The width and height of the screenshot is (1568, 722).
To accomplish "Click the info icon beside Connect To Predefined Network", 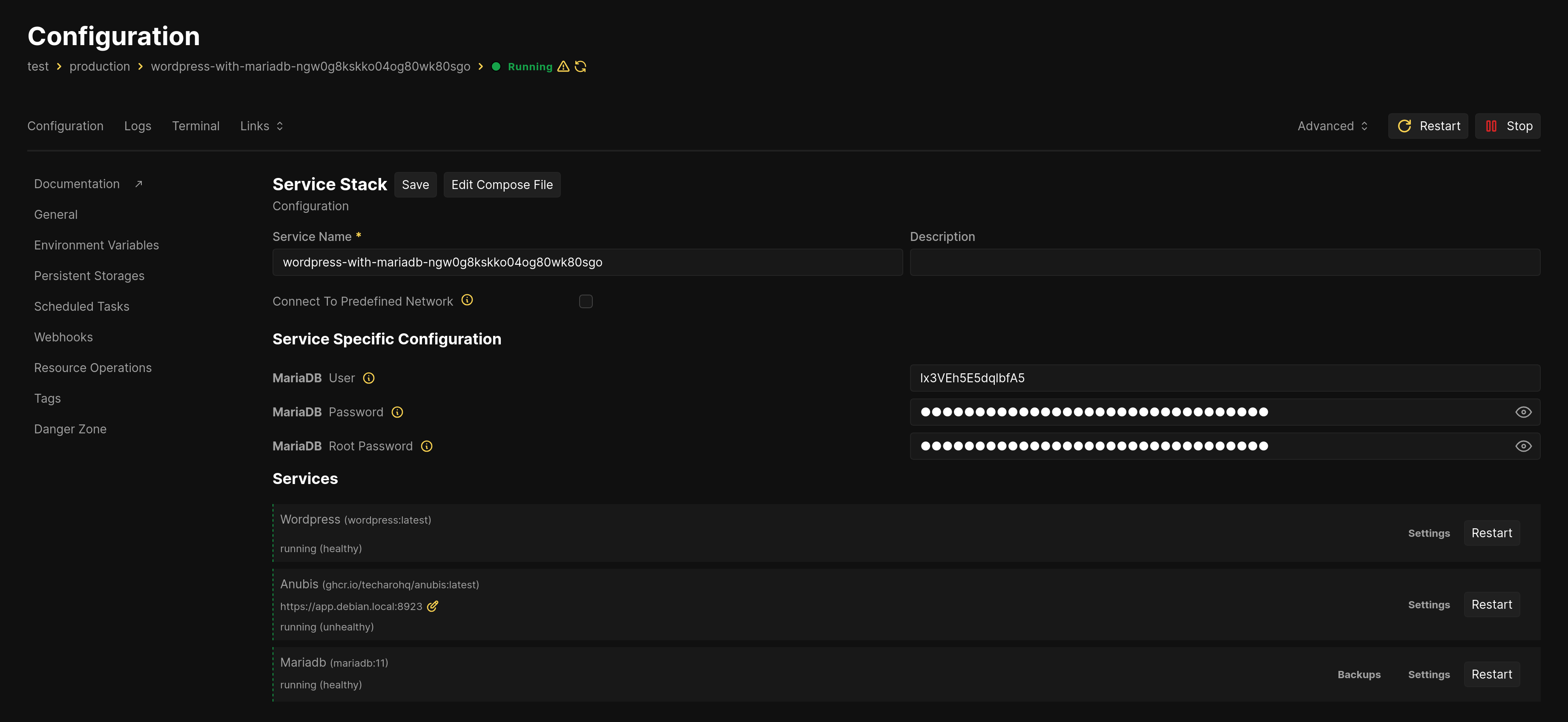I will [467, 300].
